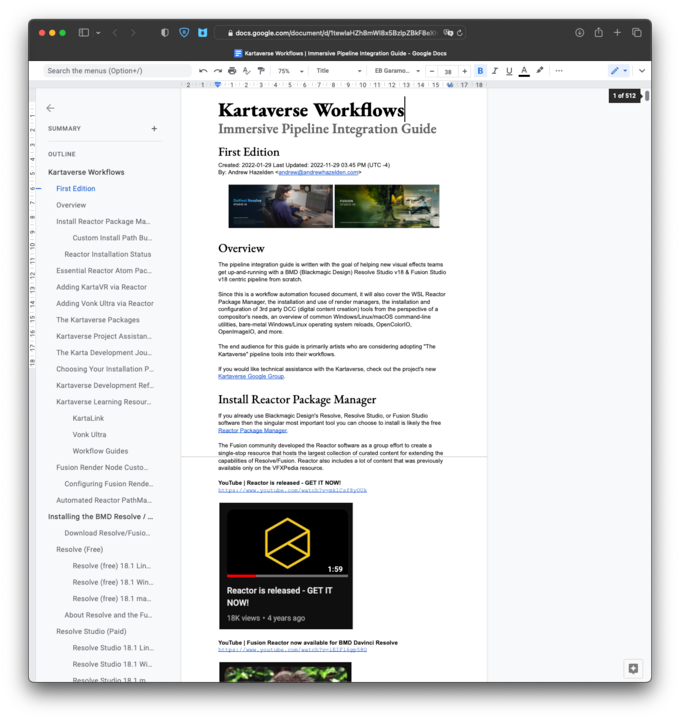Select the Kartaverse Workflows Google Docs tab
Screen dimensions: 680x720
pyautogui.click(x=340, y=53)
